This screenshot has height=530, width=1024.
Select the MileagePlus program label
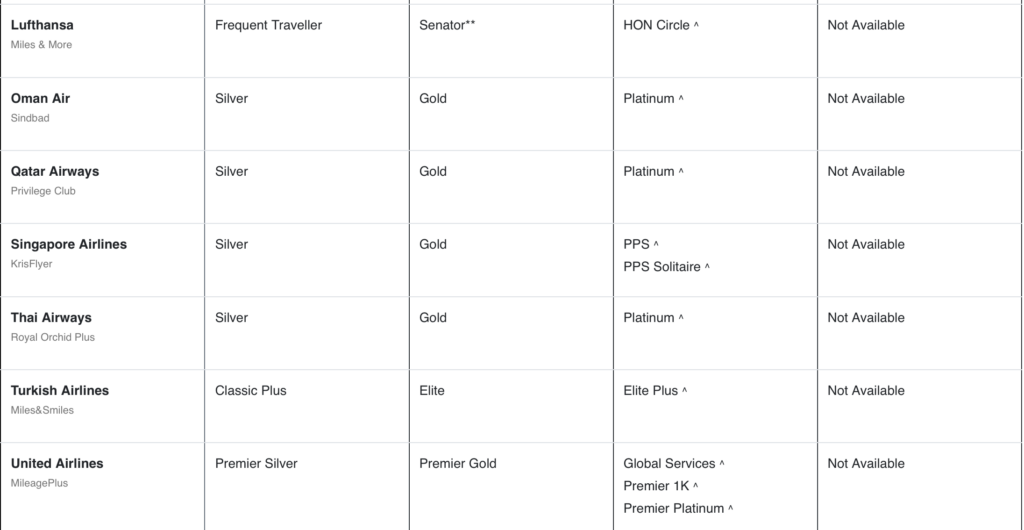(39, 484)
